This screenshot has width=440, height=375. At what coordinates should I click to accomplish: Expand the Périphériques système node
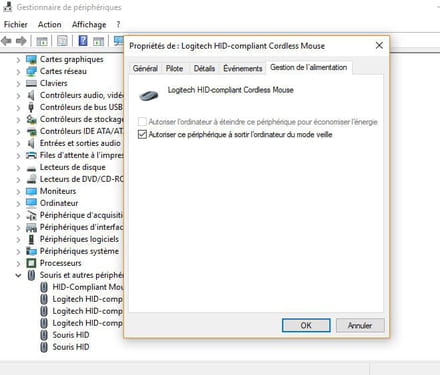pos(18,252)
